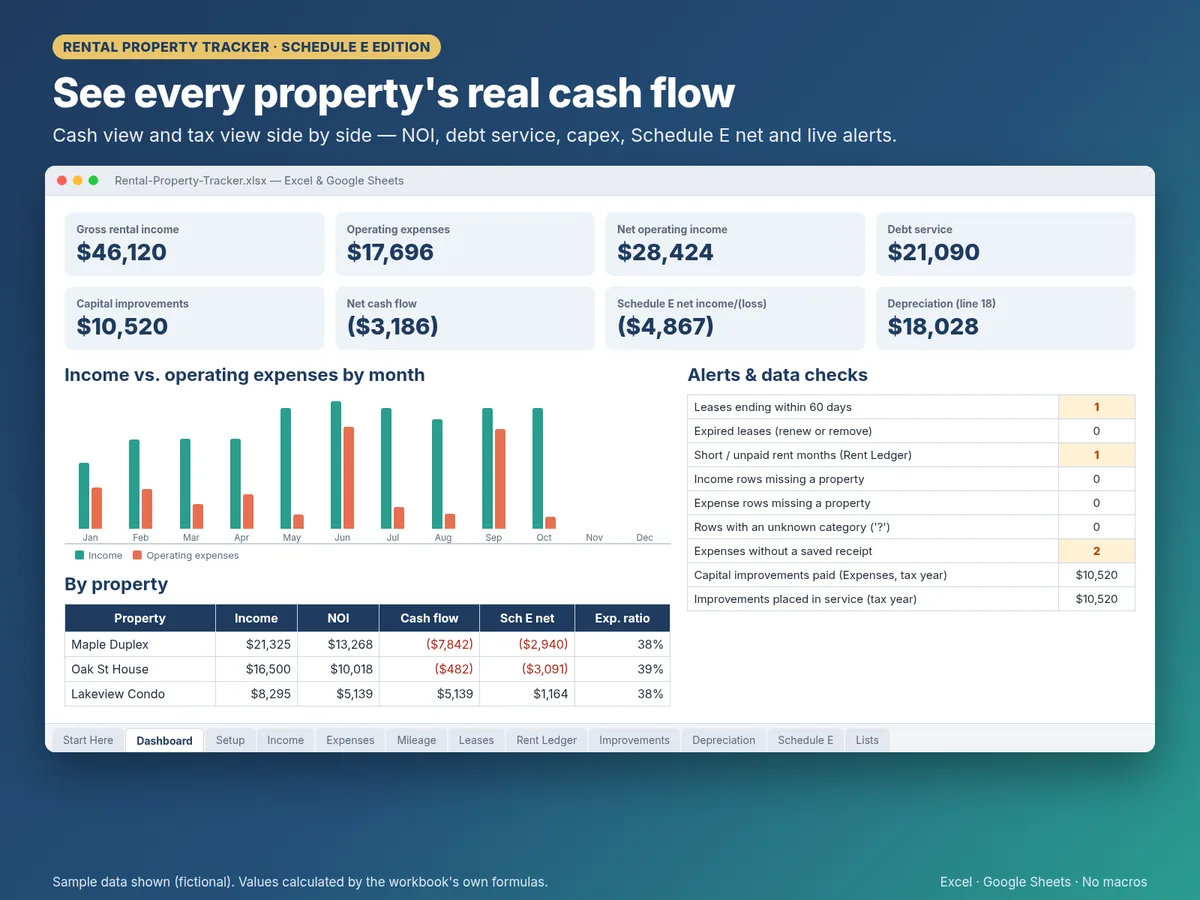
Task: Click the green maximize window dot
Action: [93, 181]
